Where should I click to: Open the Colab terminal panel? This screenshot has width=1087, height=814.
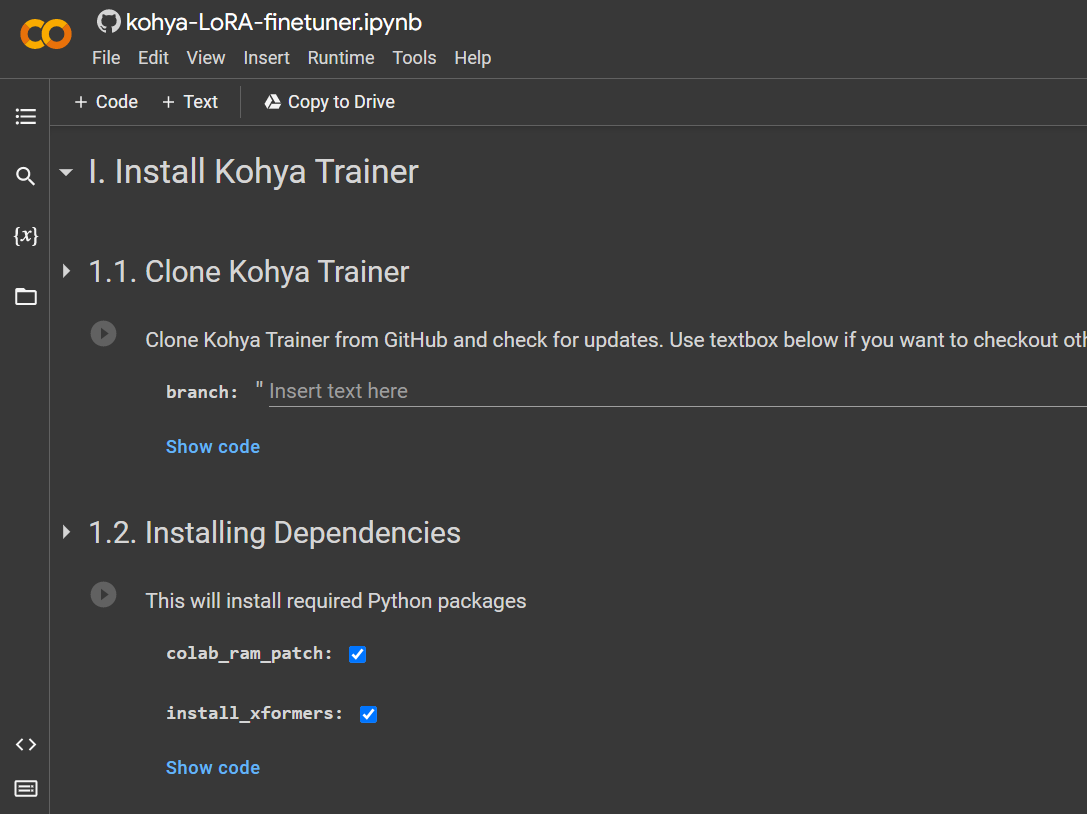pyautogui.click(x=25, y=788)
